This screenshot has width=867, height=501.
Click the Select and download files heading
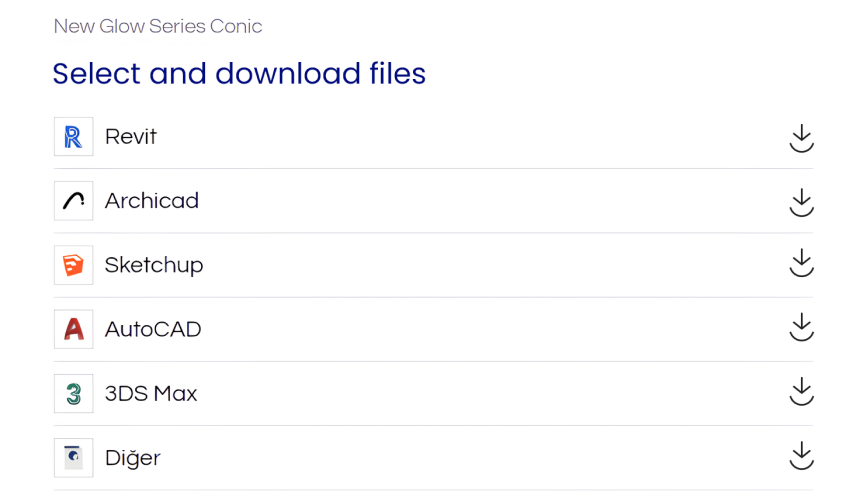click(239, 73)
